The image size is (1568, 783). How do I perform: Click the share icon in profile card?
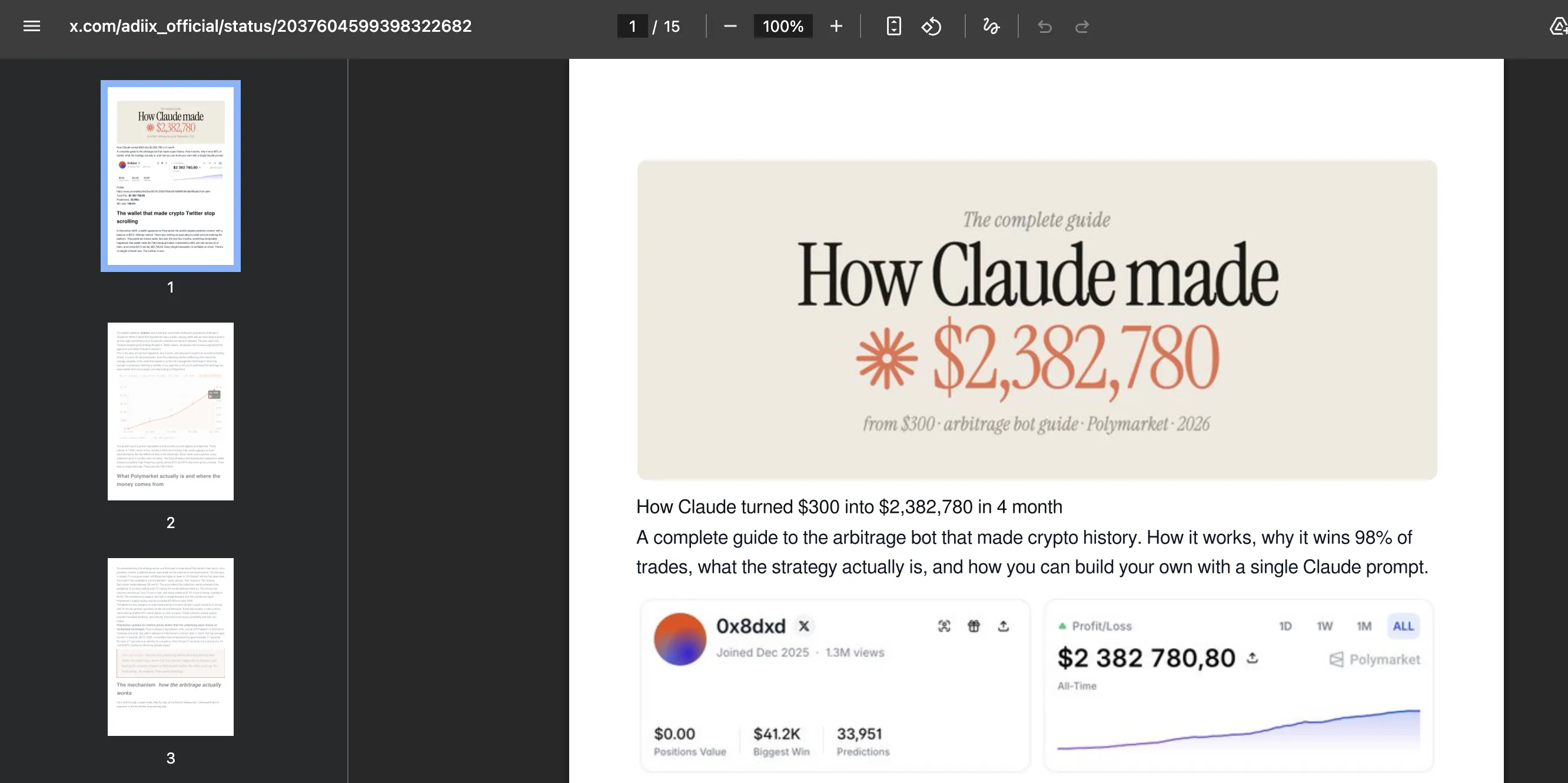tap(1004, 626)
